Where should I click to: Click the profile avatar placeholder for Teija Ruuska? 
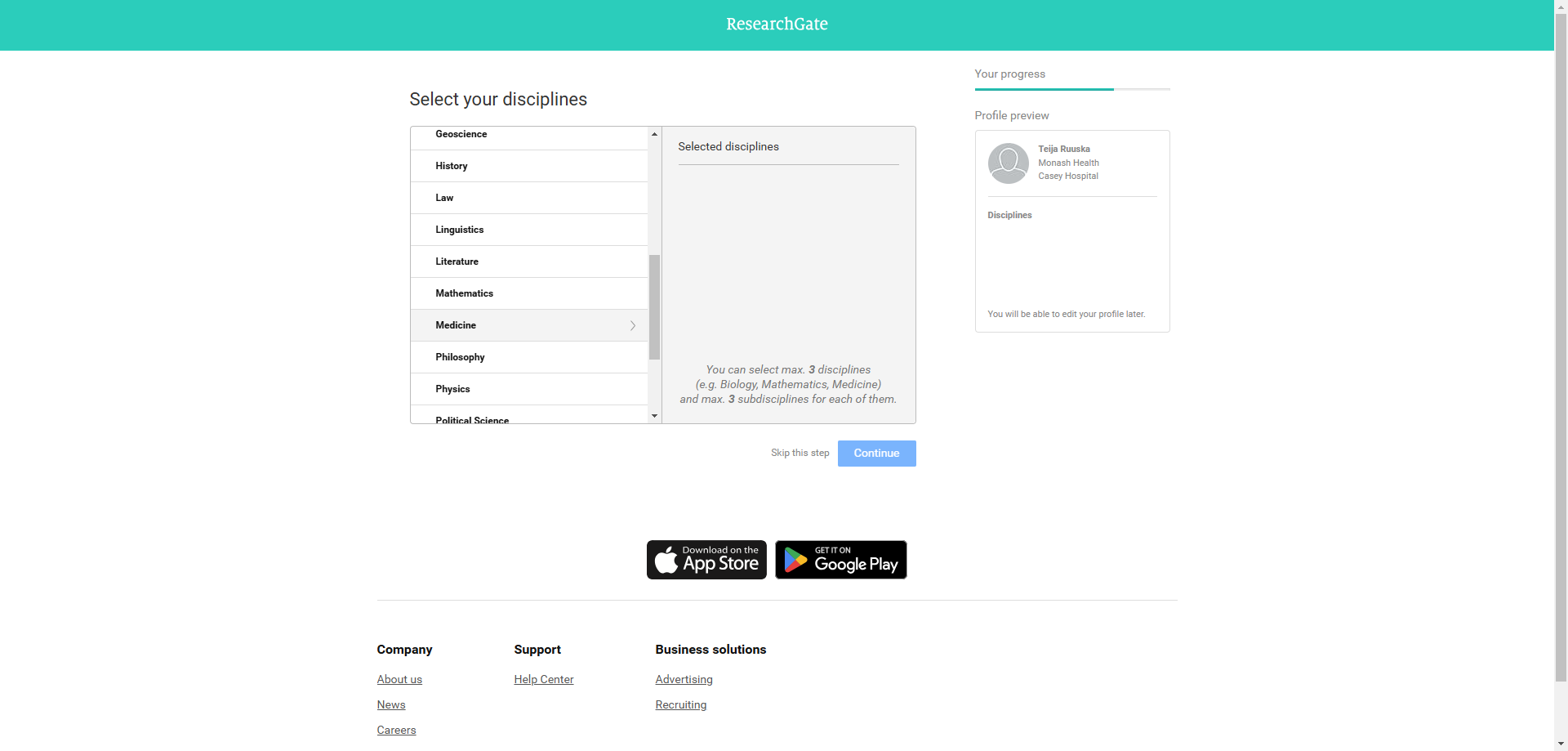coord(1008,163)
